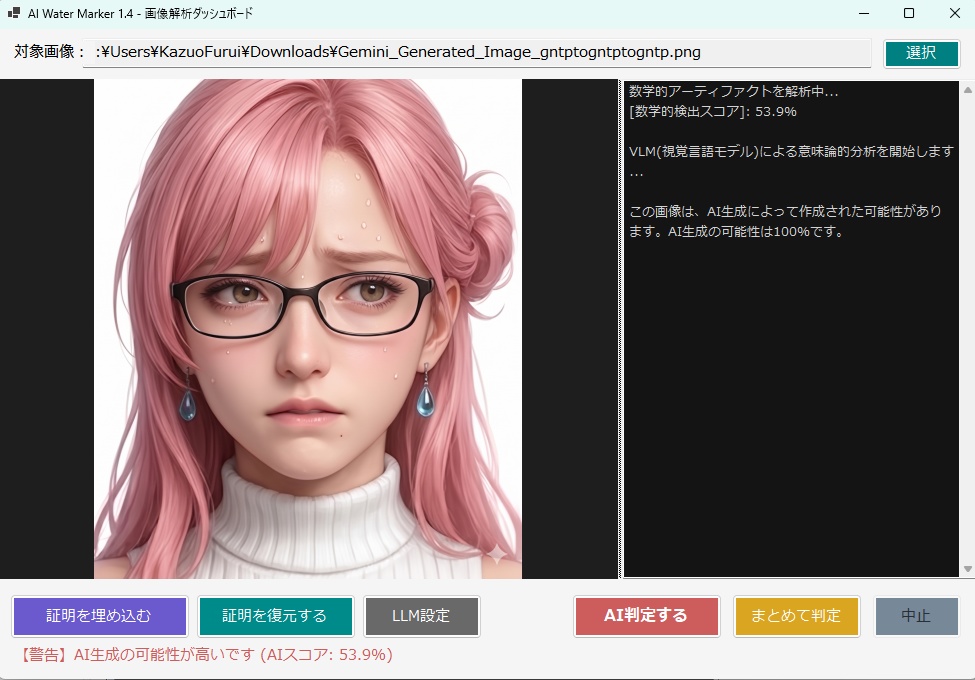Viewport: 975px width, 680px height.
Task: Maximize the application window
Action: pos(906,14)
